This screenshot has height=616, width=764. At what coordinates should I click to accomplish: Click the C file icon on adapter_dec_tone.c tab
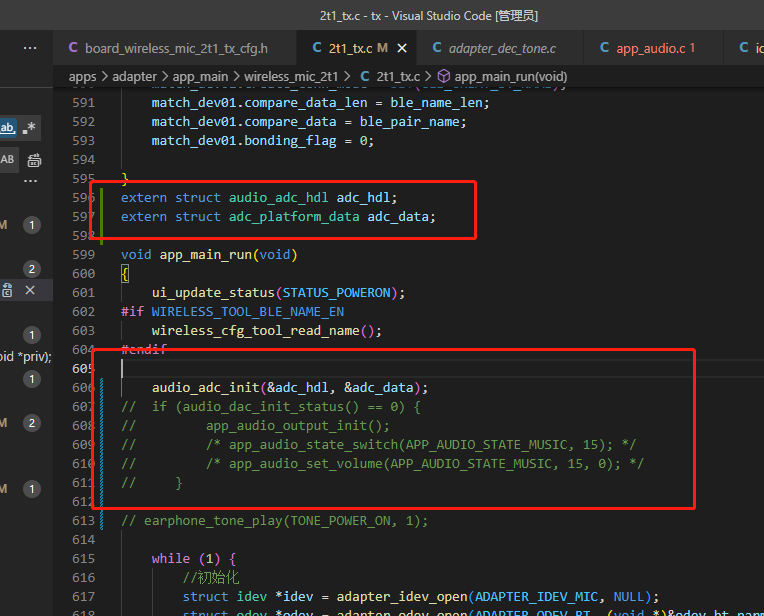(x=437, y=48)
